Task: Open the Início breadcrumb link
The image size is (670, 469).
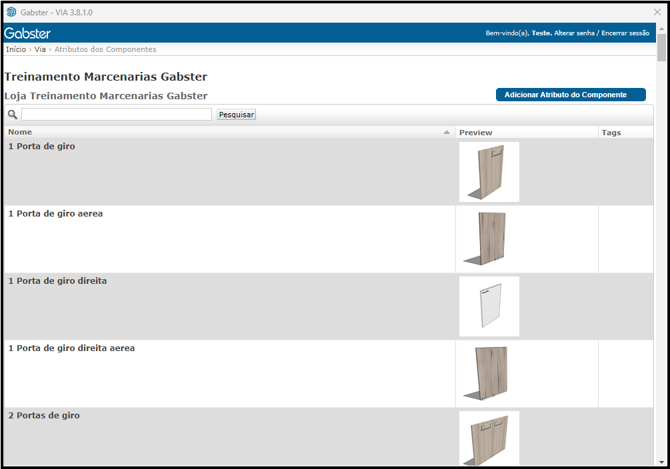Action: (15, 49)
